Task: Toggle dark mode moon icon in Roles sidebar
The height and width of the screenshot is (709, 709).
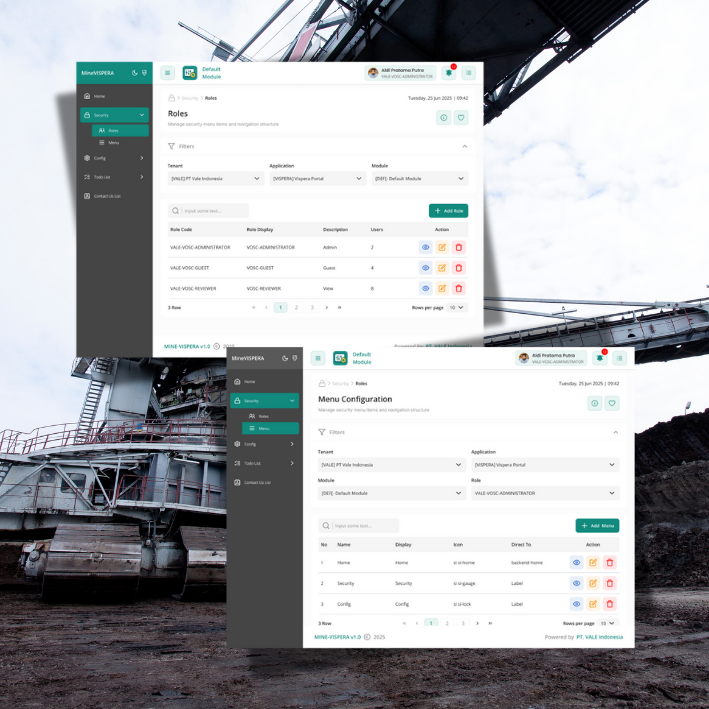Action: coord(134,73)
